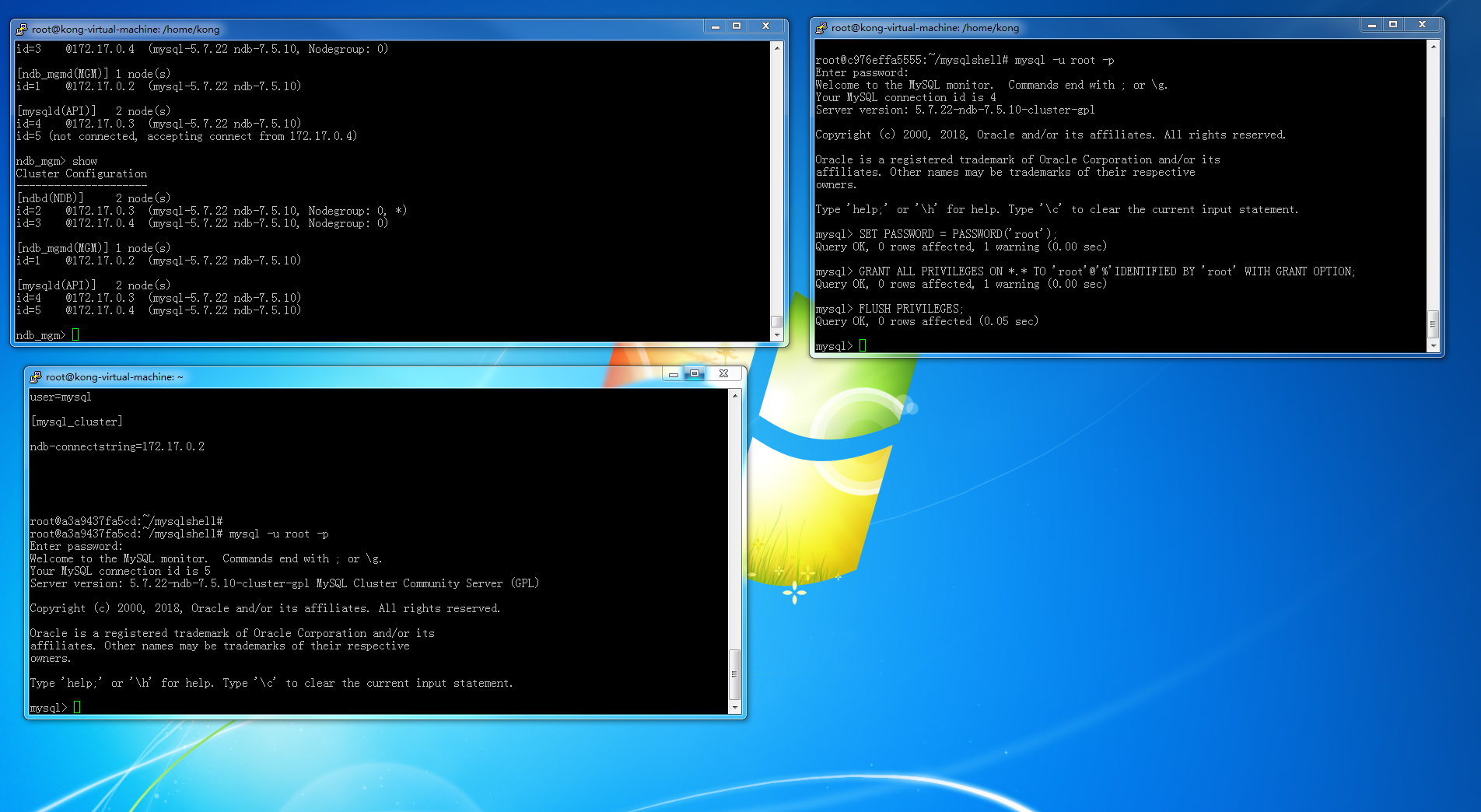Viewport: 1481px width, 812px height.
Task: Click the "Cluster Configuration" line
Action: pos(81,173)
